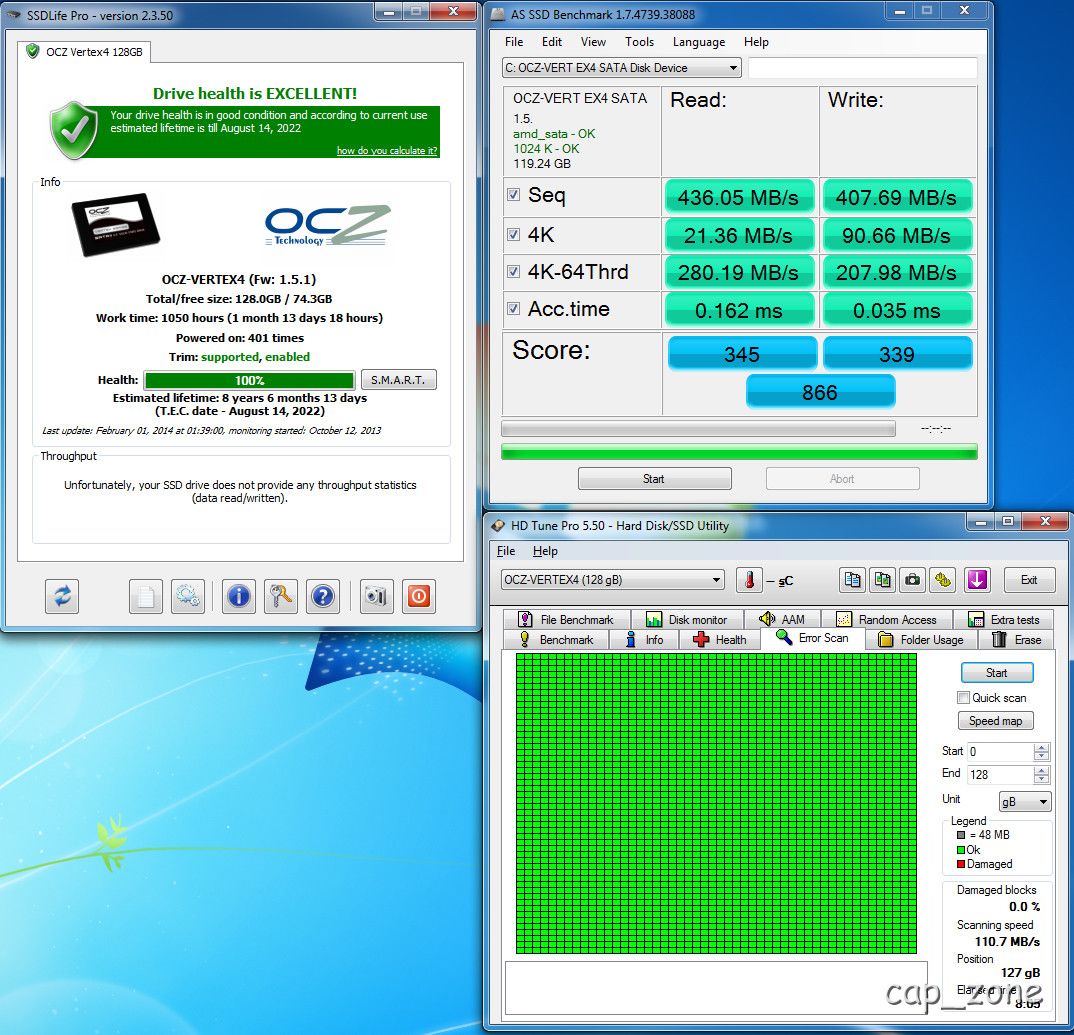Open the AS SSD View menu
This screenshot has width=1074, height=1035.
click(x=593, y=42)
